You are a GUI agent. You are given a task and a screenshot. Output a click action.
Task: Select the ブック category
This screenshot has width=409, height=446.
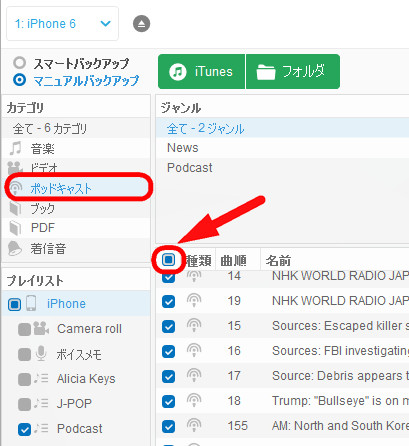point(76,208)
